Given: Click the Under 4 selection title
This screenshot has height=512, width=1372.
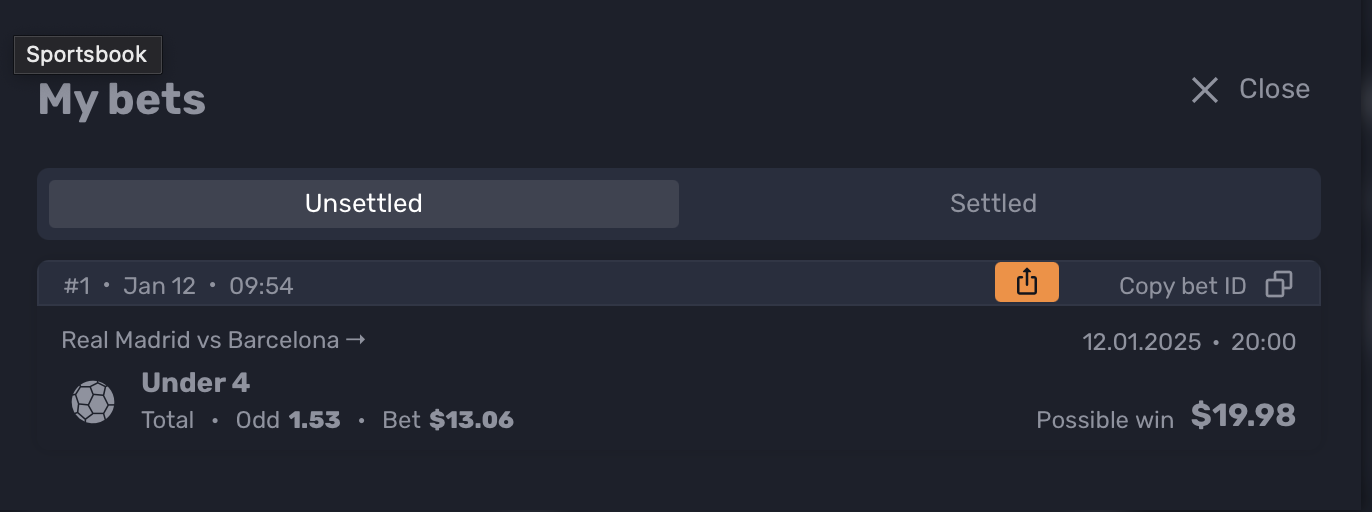Looking at the screenshot, I should click(x=196, y=383).
